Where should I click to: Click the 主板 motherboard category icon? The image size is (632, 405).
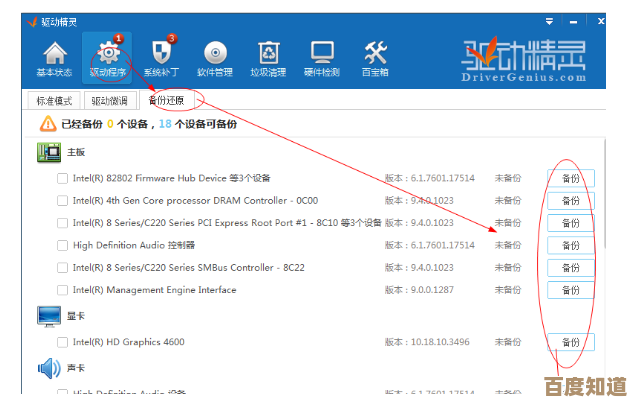49,152
